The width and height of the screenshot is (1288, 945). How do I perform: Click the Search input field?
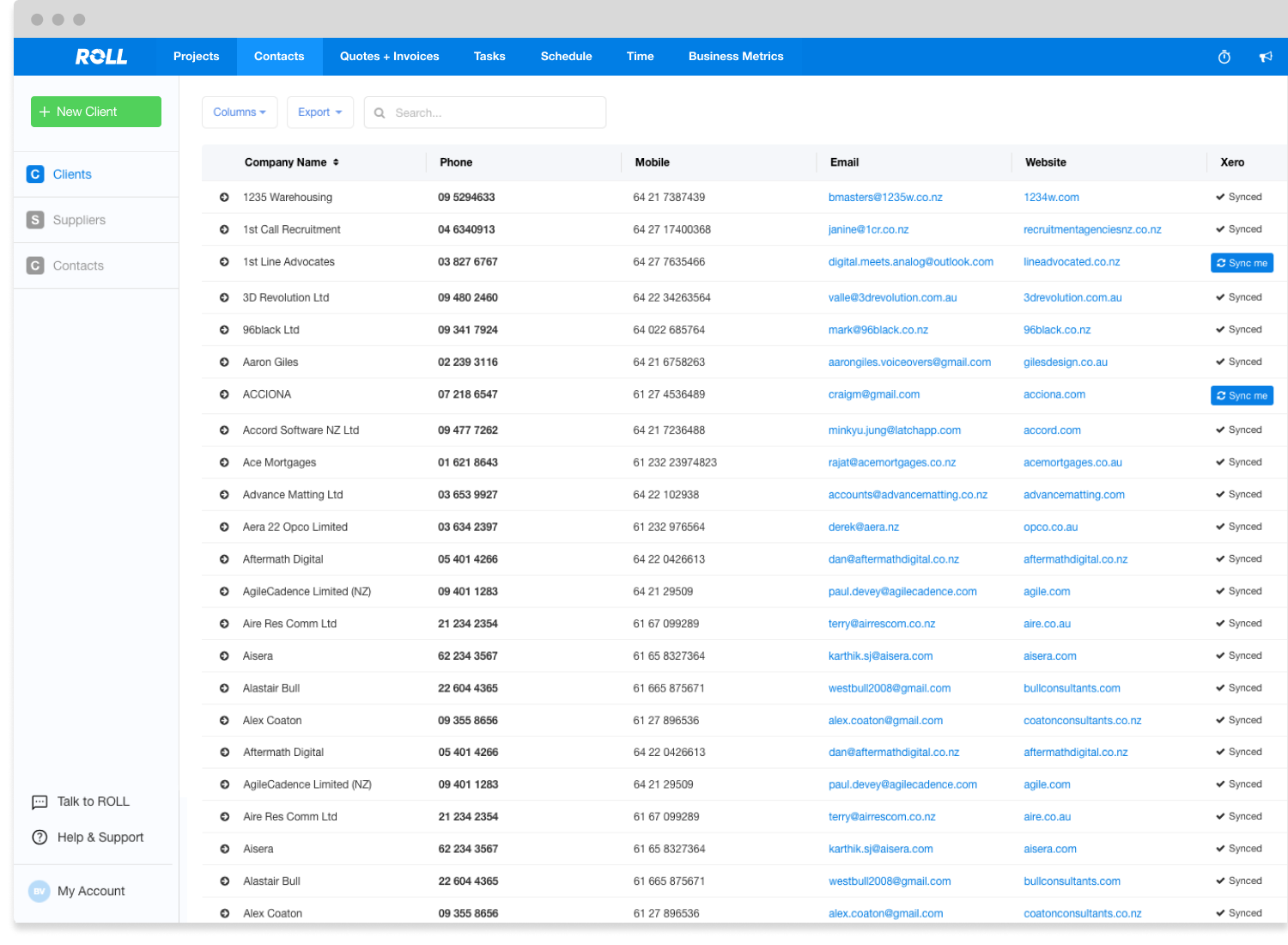tap(495, 113)
